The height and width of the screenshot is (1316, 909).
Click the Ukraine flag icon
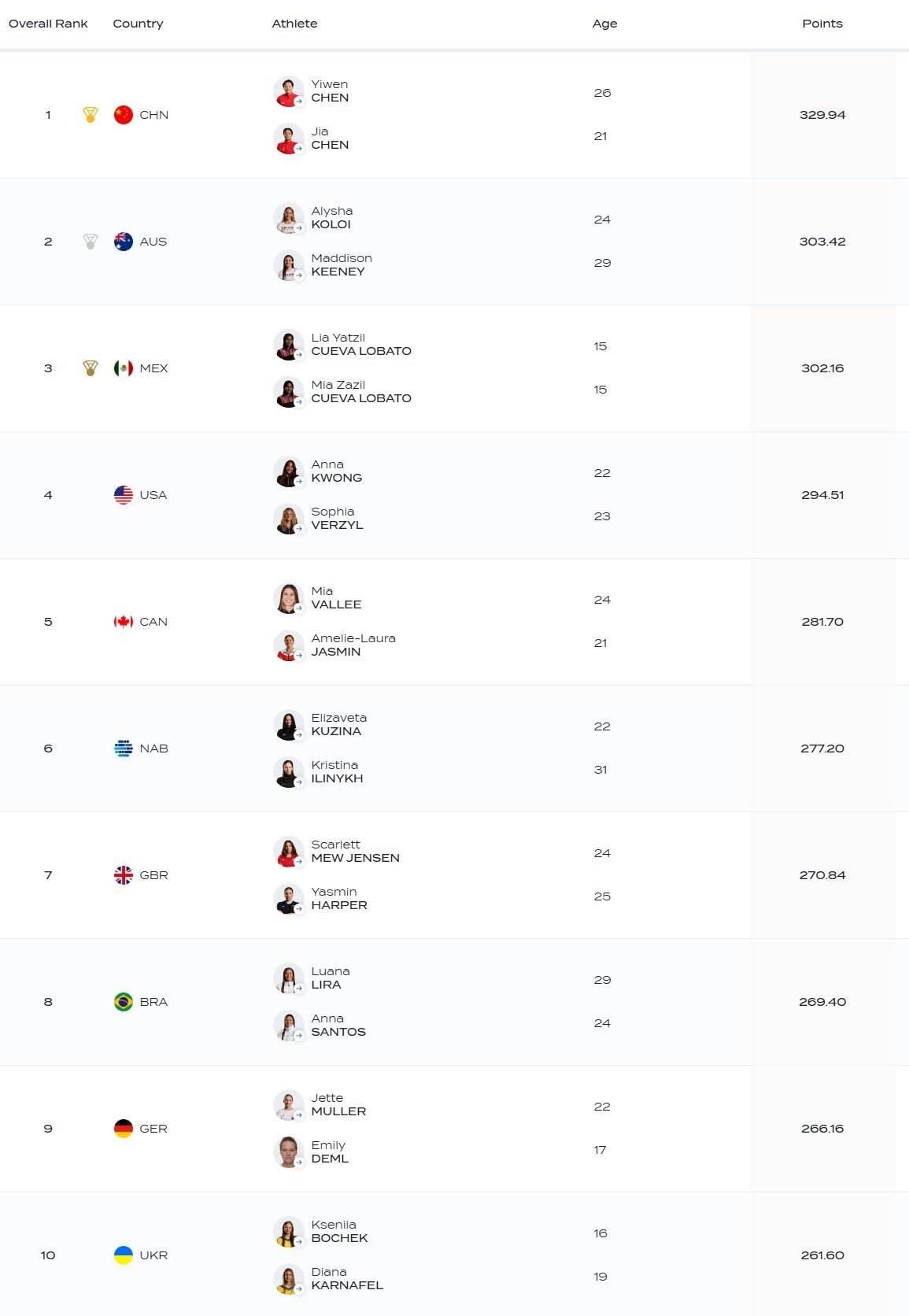coord(124,1255)
